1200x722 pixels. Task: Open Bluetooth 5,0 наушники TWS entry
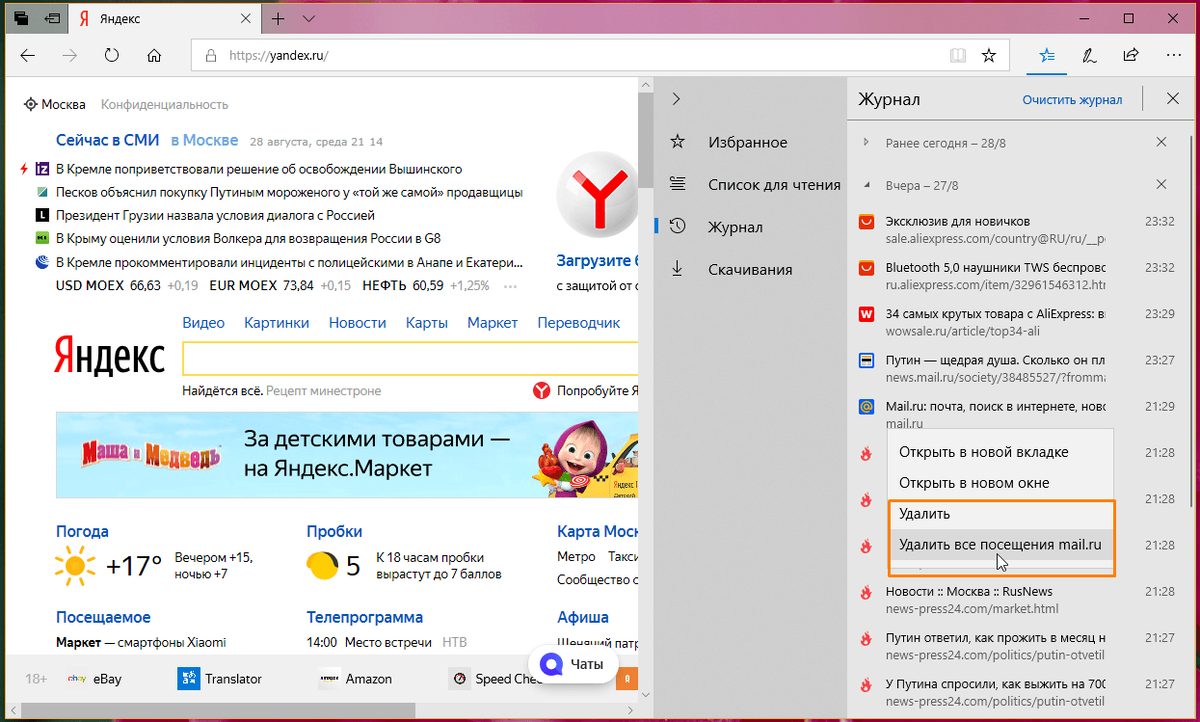1017,276
